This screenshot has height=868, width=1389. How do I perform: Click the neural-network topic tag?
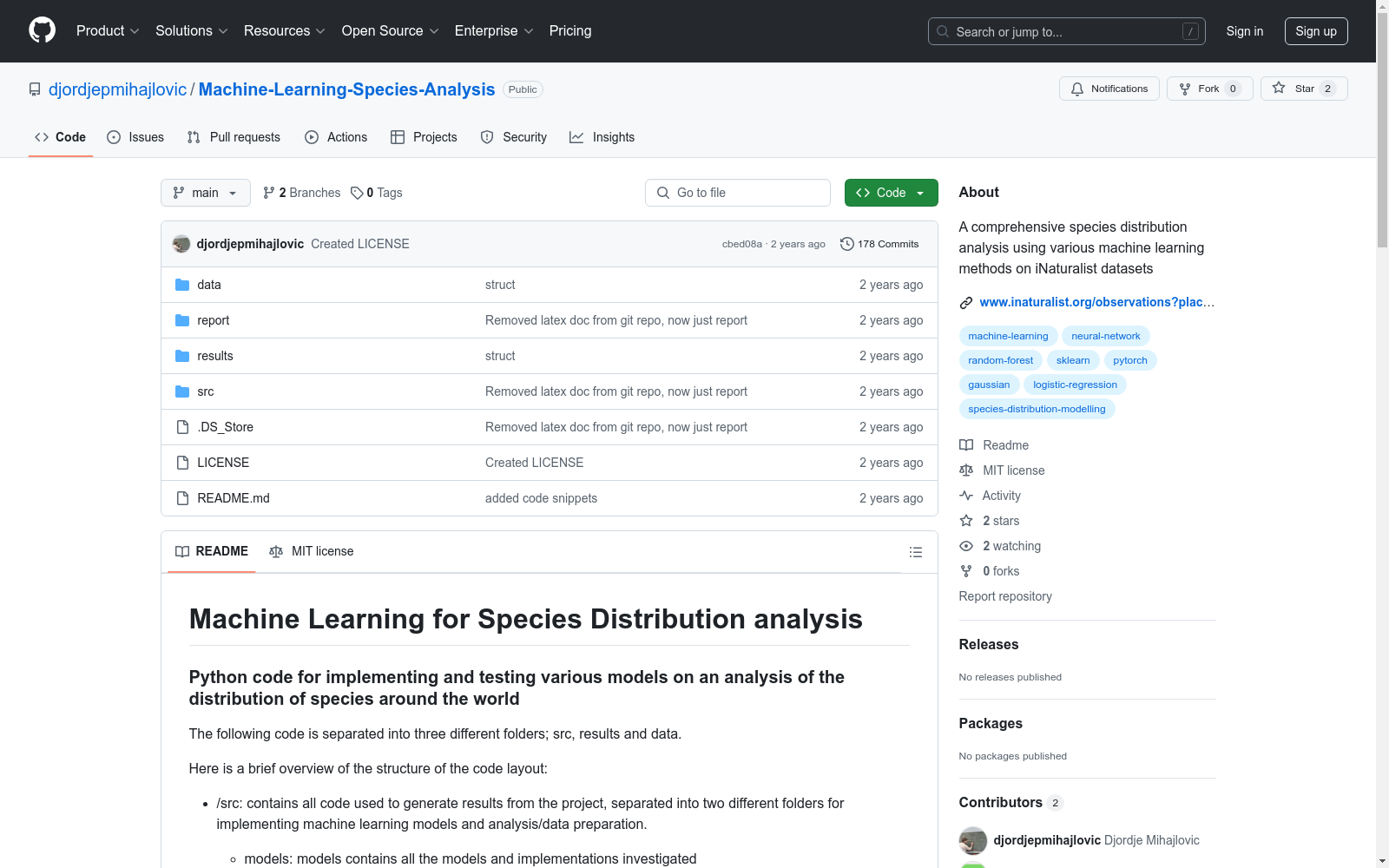[1106, 336]
